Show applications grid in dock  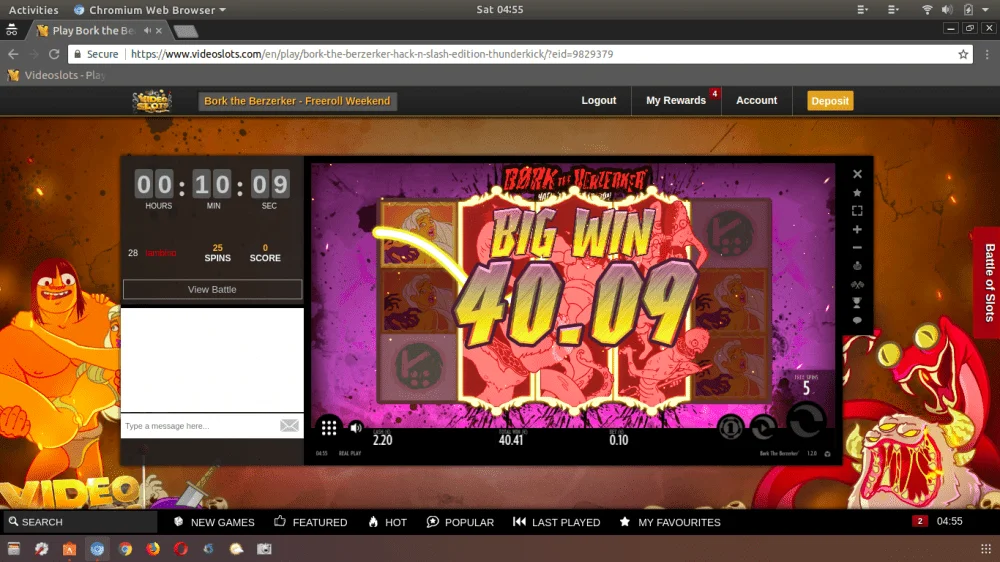[x=986, y=549]
